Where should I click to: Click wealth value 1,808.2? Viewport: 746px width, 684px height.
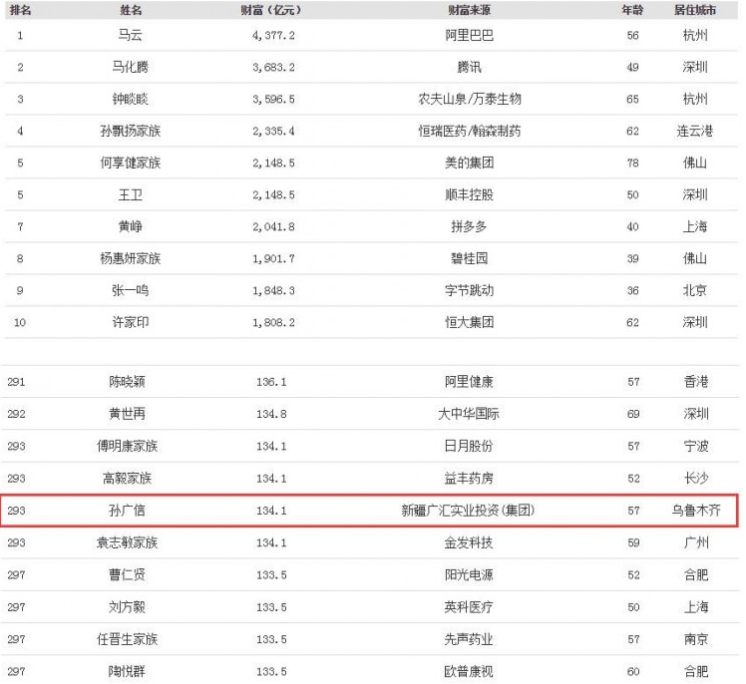pos(274,322)
